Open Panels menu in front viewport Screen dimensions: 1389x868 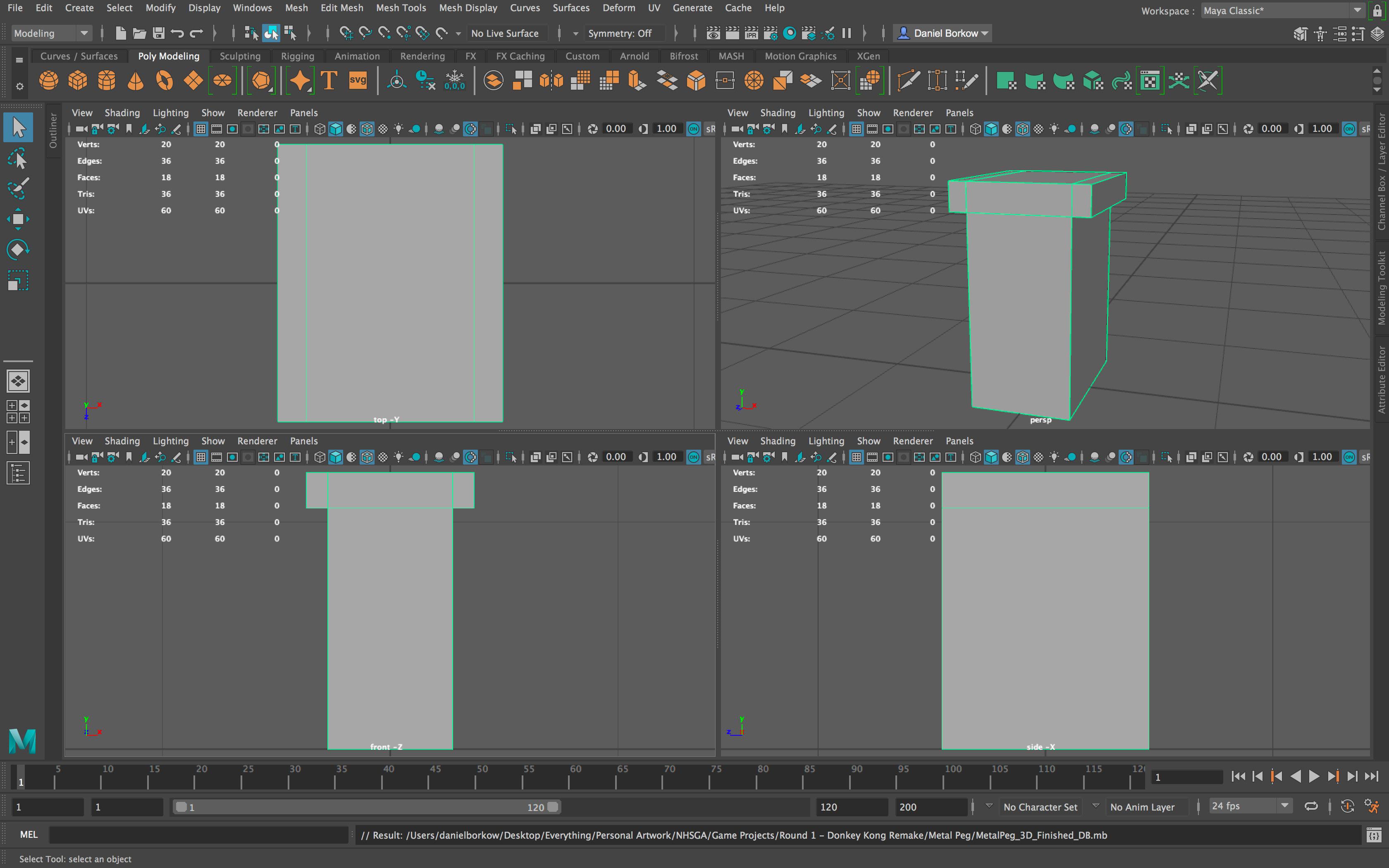point(303,441)
